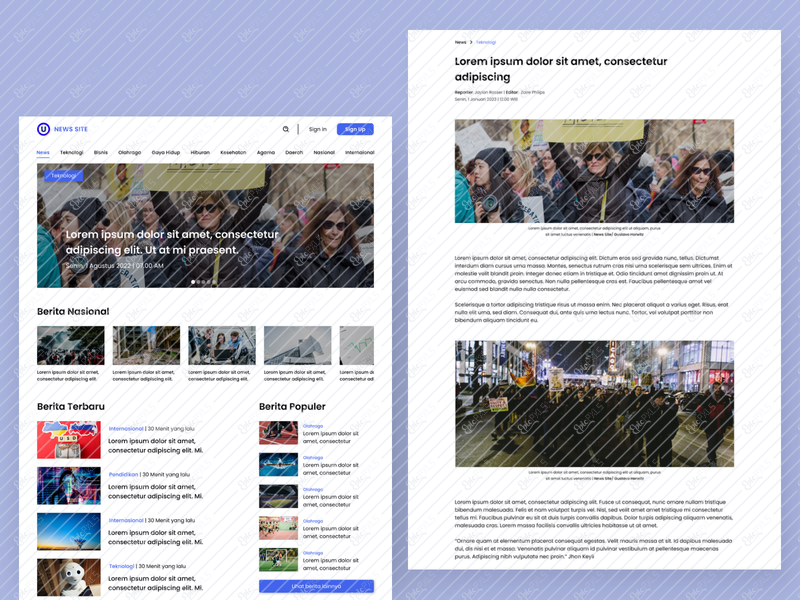Open the Teknologi navigation tab
The height and width of the screenshot is (600, 800).
[x=71, y=152]
